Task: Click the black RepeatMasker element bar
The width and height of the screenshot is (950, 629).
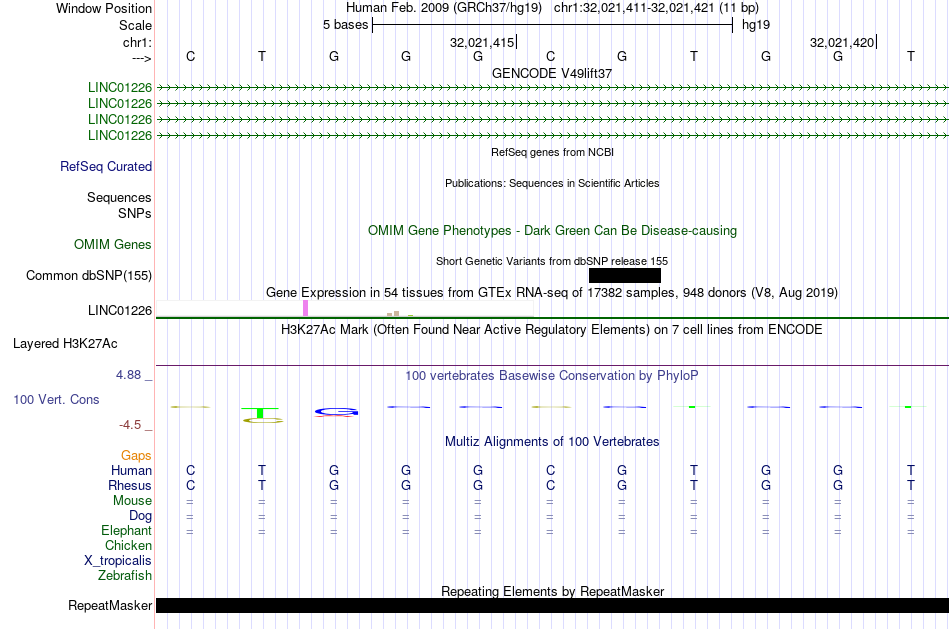Action: coord(552,605)
